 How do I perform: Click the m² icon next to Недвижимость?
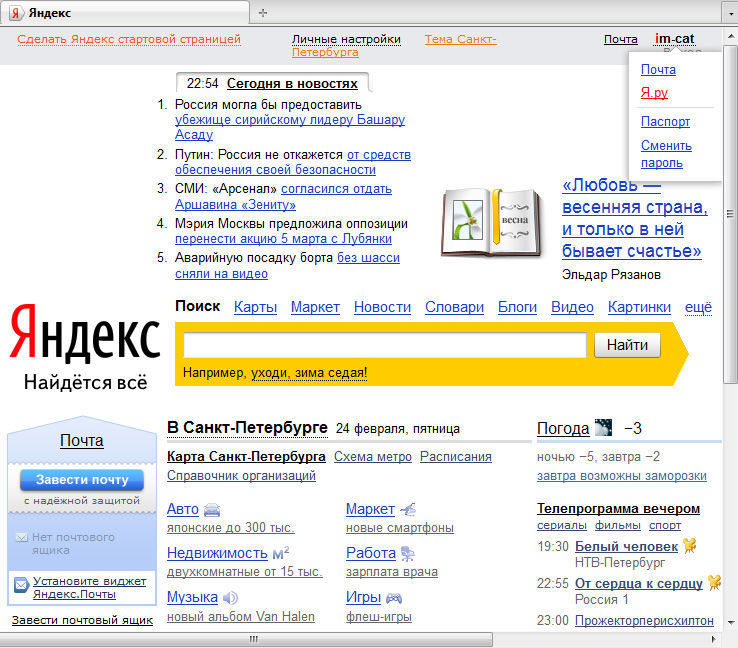click(281, 553)
